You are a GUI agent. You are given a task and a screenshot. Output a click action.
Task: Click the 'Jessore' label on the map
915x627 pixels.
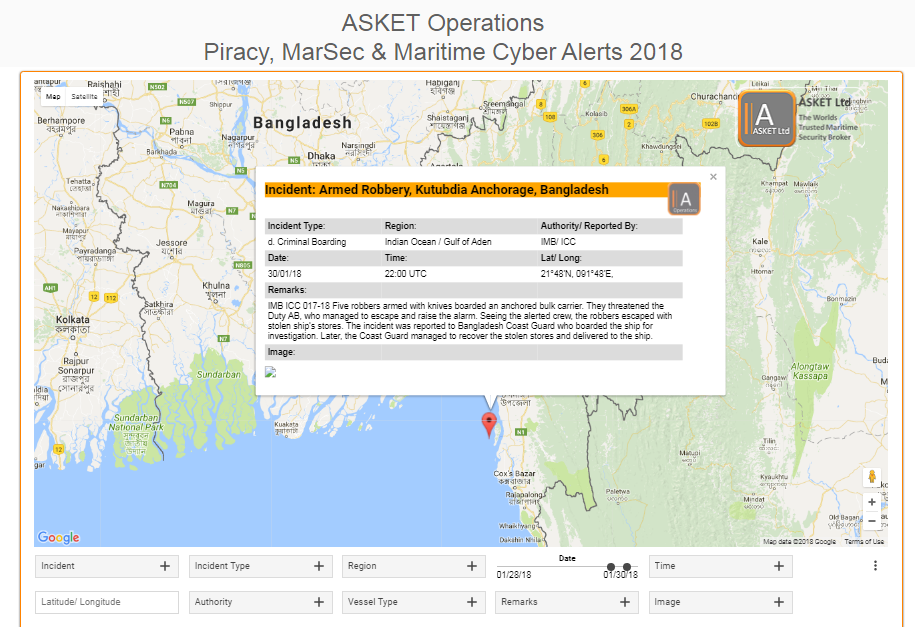coord(172,243)
